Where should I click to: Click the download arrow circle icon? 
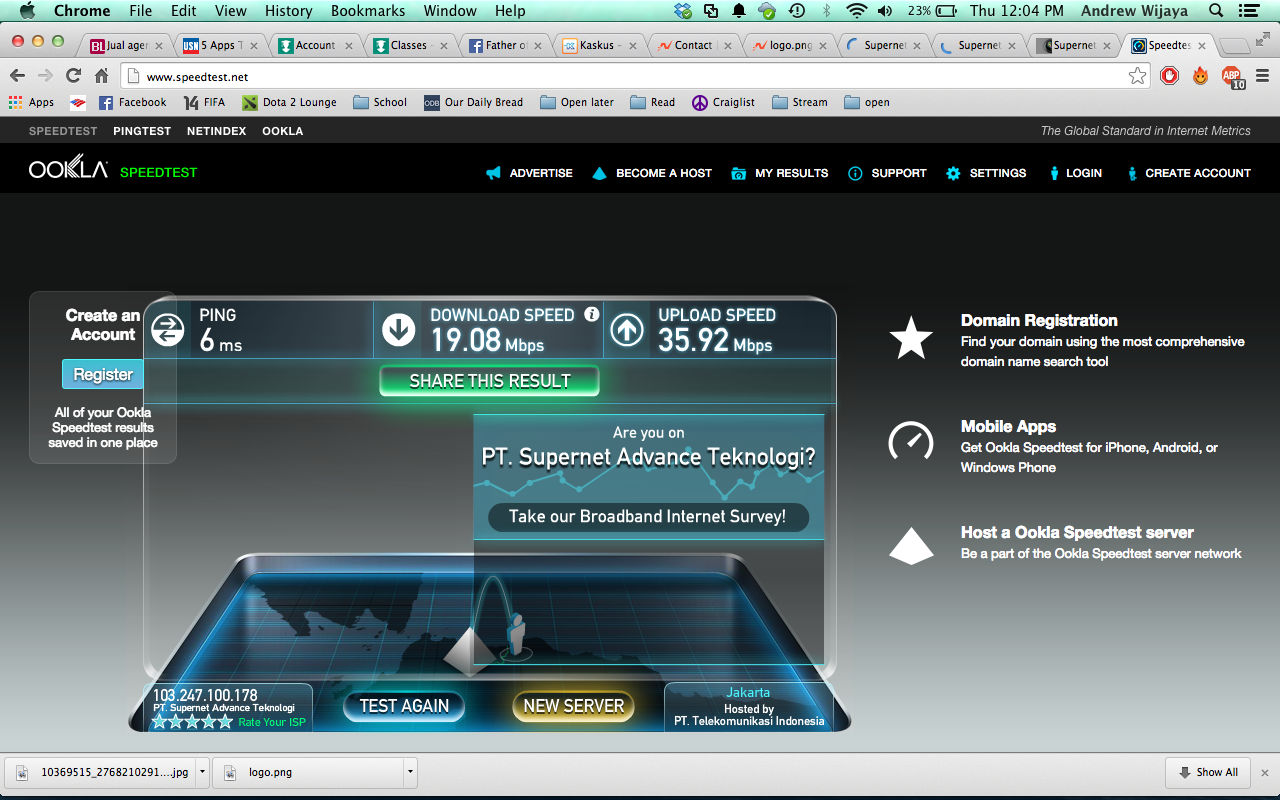pos(399,330)
